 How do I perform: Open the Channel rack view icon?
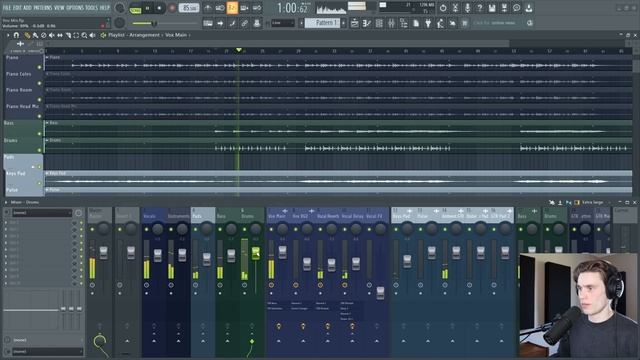pyautogui.click(x=379, y=23)
